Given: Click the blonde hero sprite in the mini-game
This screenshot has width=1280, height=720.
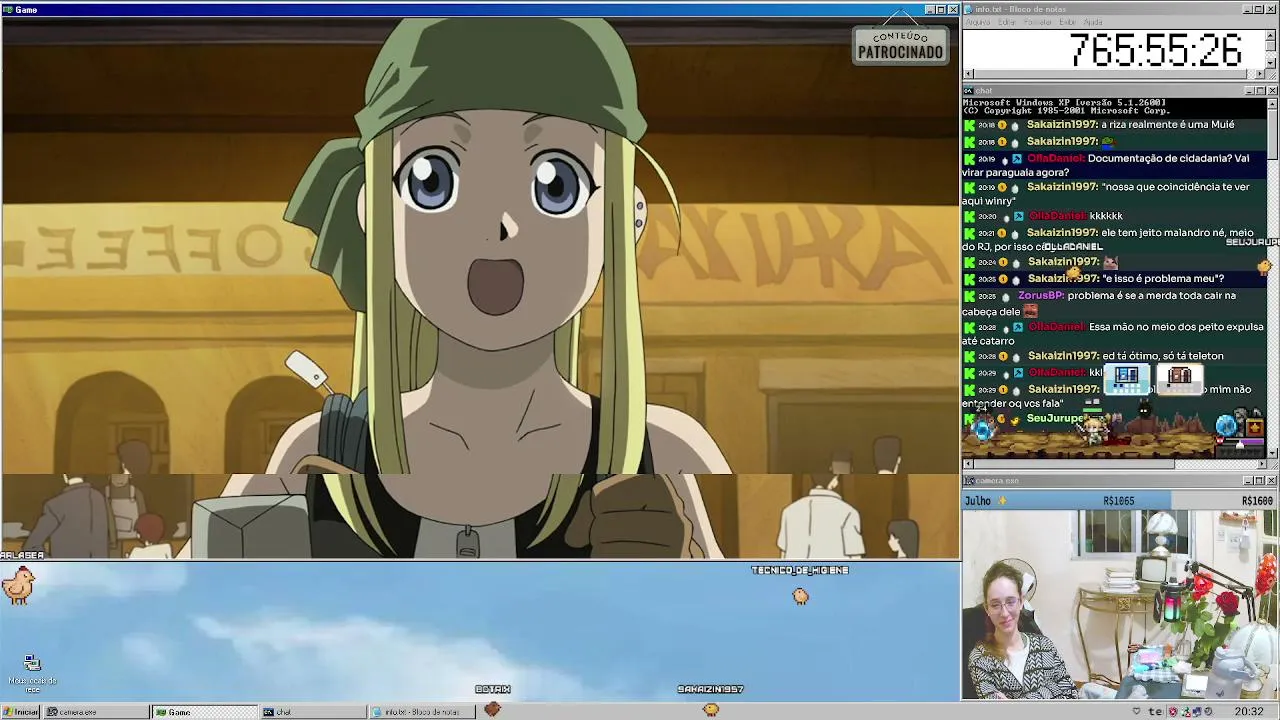Looking at the screenshot, I should (x=1093, y=429).
